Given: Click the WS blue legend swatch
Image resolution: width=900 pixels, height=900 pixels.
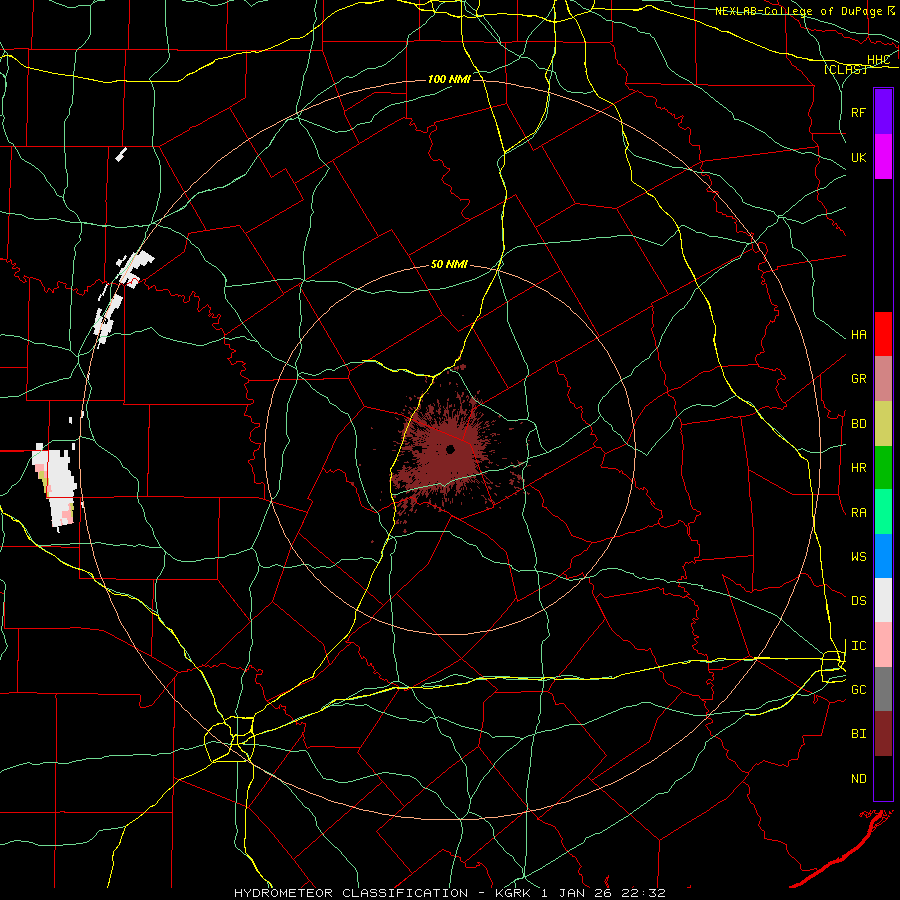Looking at the screenshot, I should click(x=883, y=556).
